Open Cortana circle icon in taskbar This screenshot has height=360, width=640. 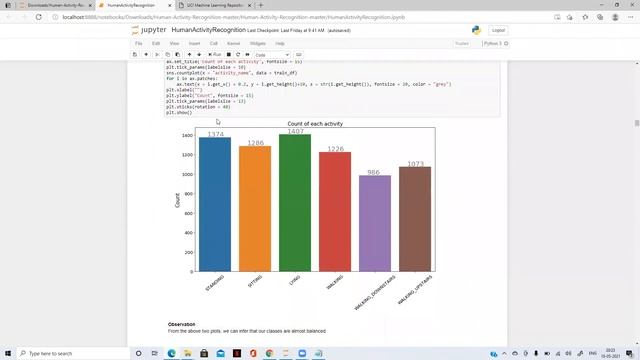point(138,353)
